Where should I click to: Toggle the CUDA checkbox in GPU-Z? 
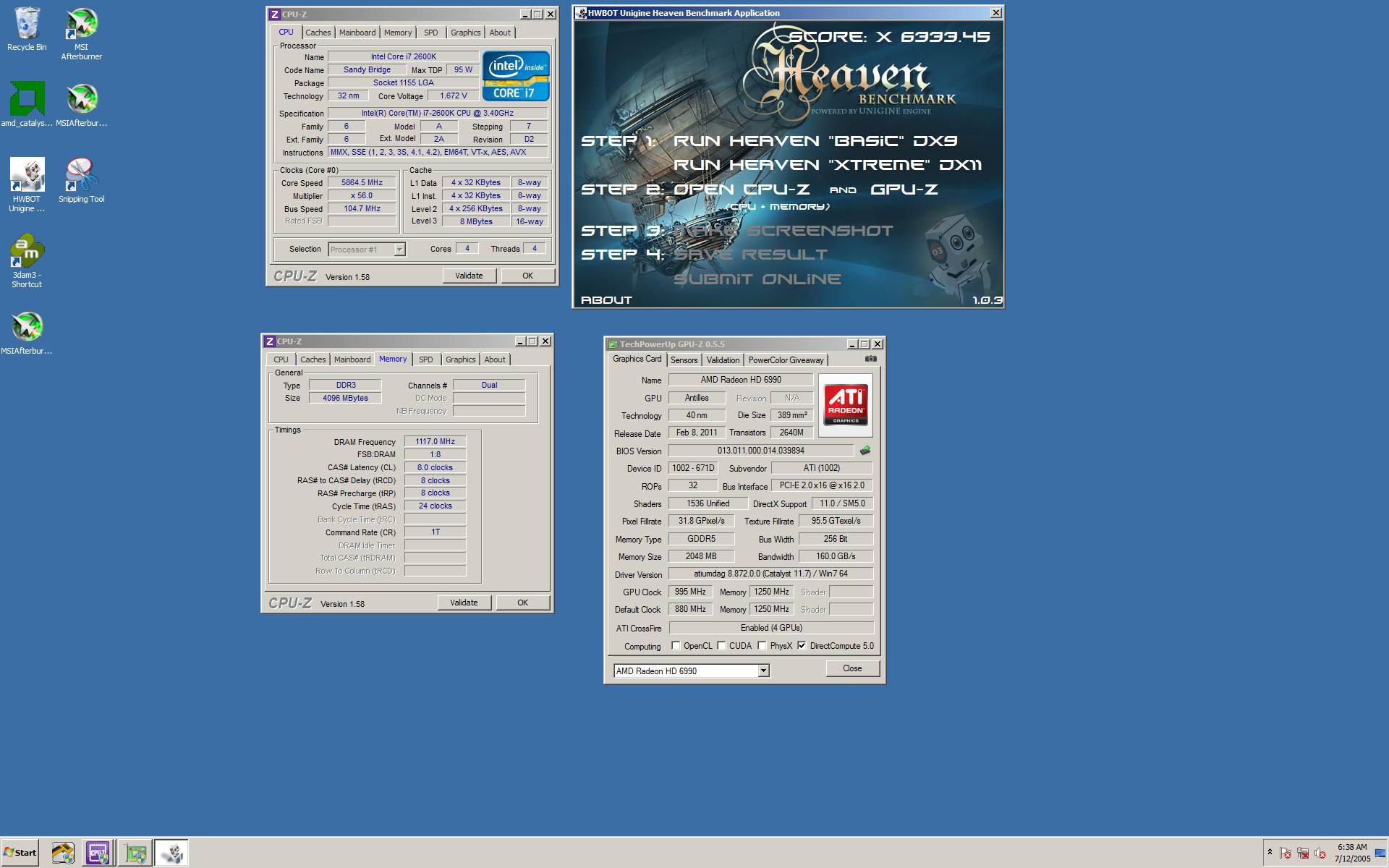721,646
